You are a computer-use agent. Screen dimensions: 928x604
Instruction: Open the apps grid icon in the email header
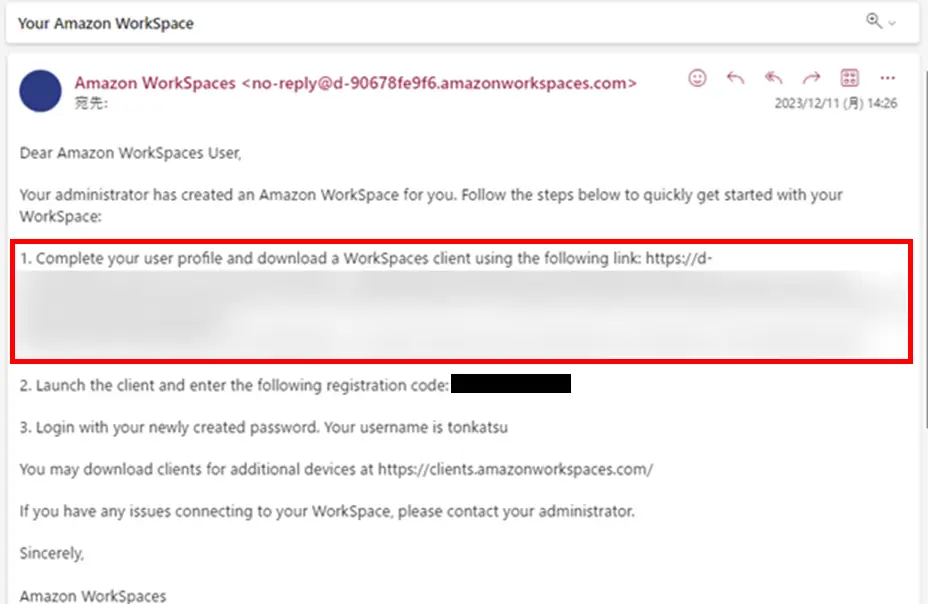(x=849, y=77)
